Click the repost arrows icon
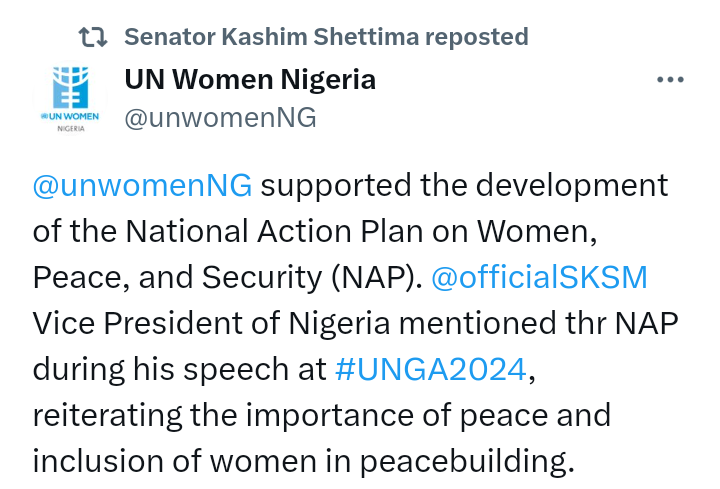The height and width of the screenshot is (489, 720). [93, 38]
